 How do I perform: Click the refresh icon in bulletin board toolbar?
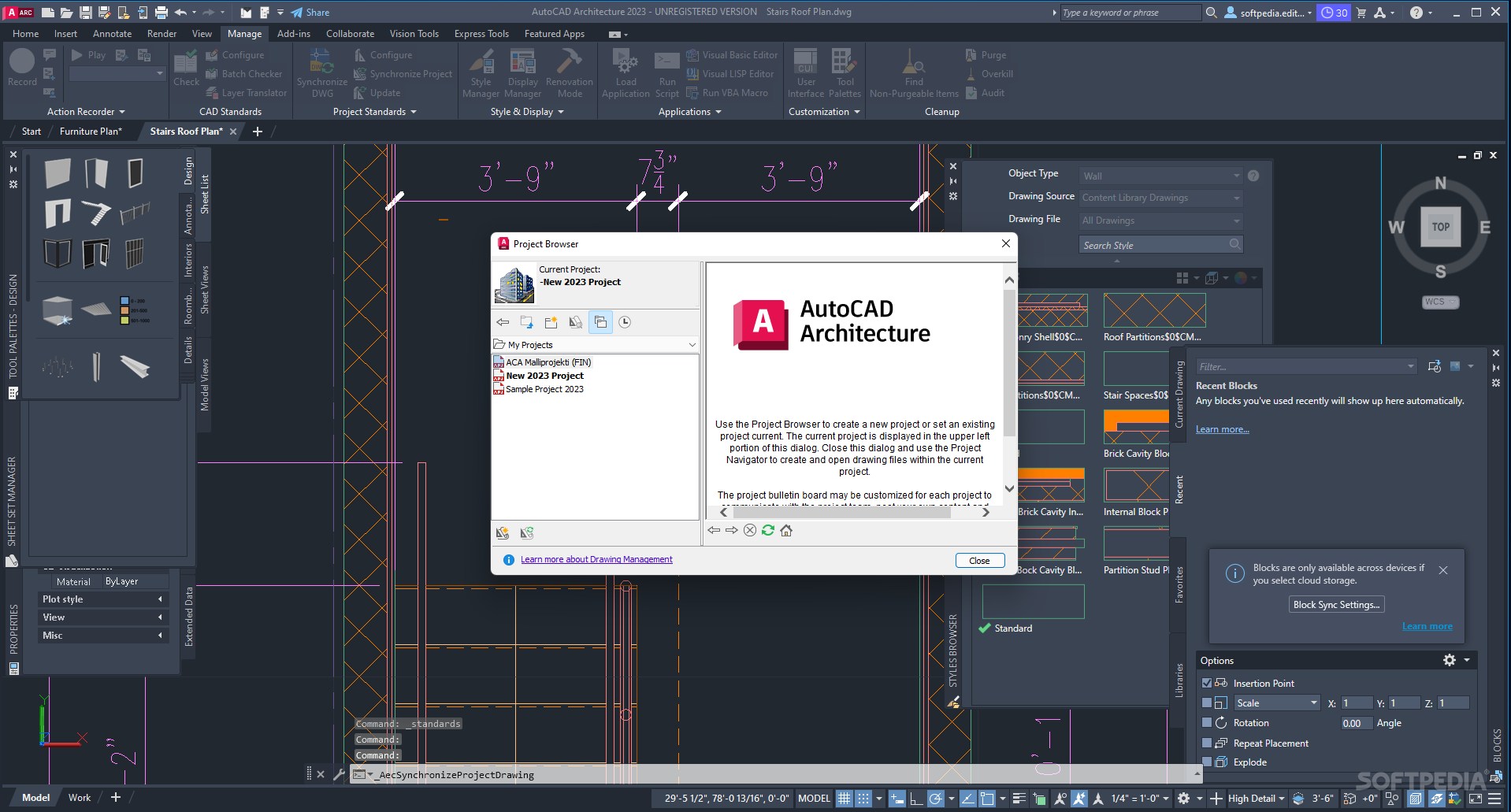coord(768,530)
